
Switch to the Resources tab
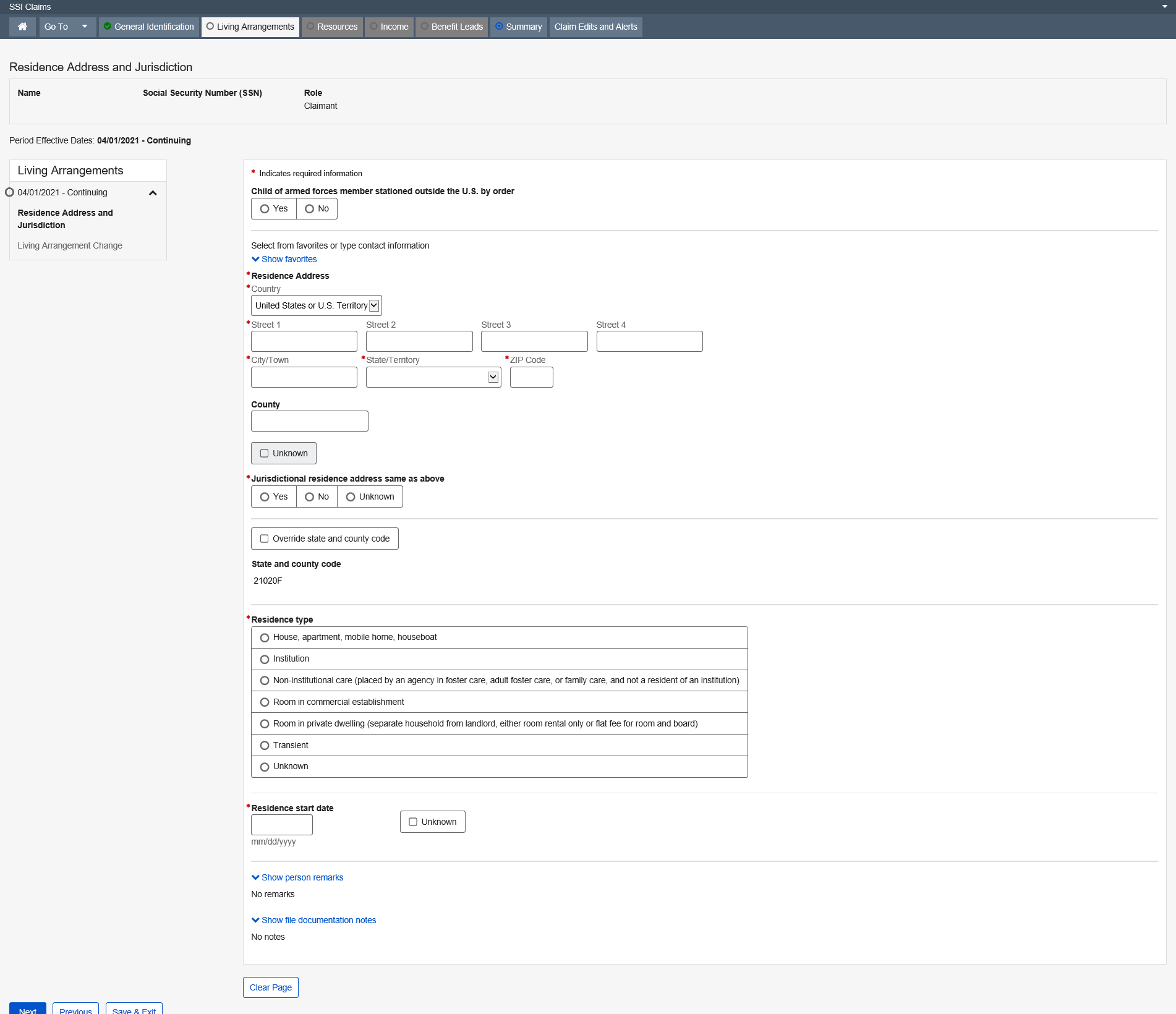pos(332,27)
